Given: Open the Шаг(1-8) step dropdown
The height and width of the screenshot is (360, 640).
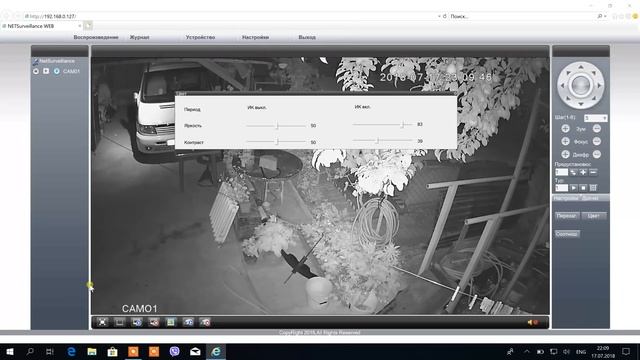Looking at the screenshot, I should 596,118.
